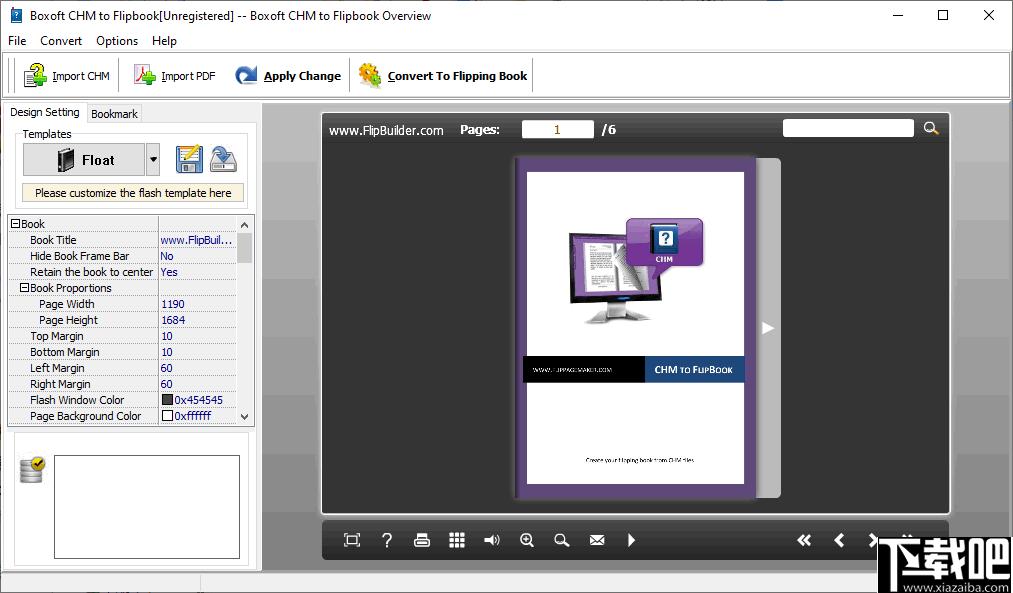
Task: Click the Page Width value 1190
Action: coord(197,304)
